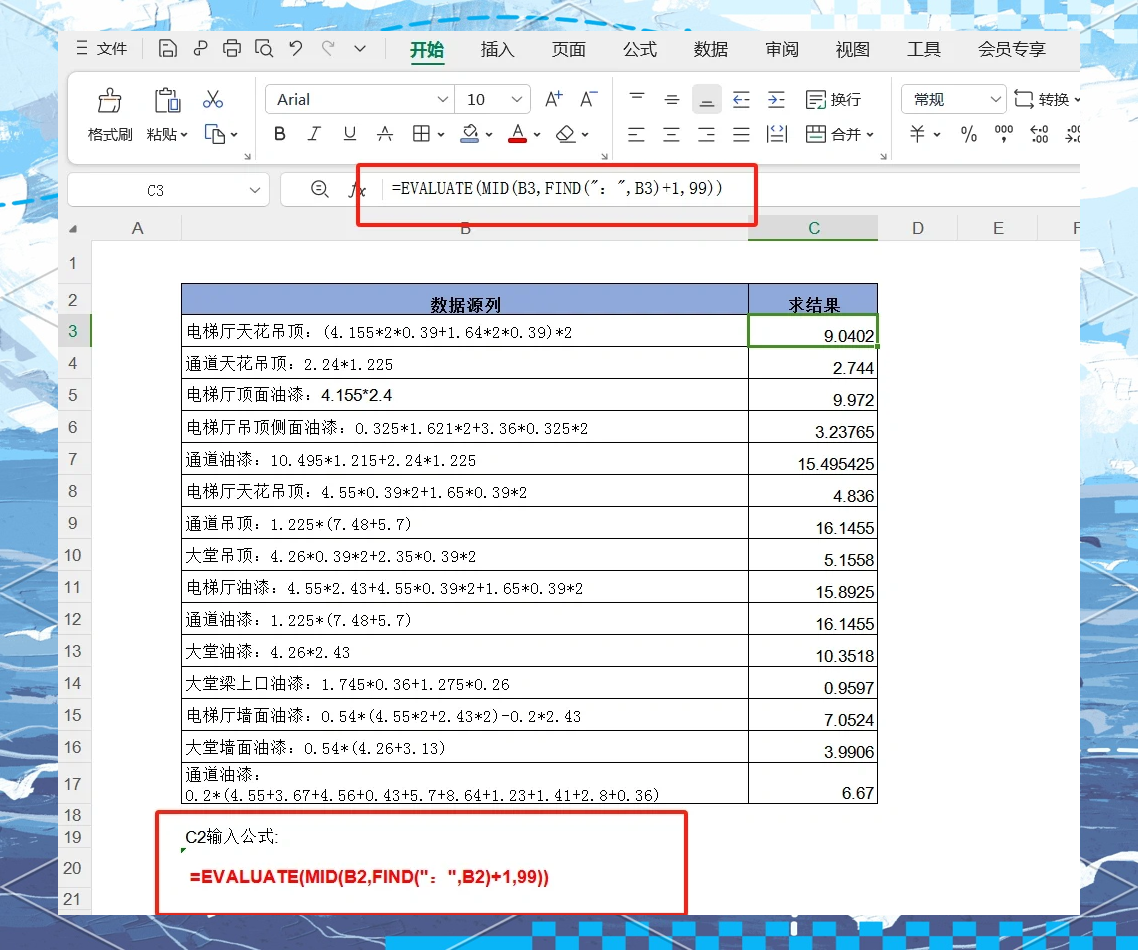This screenshot has width=1138, height=950.
Task: Click decrease indent icon
Action: click(741, 99)
